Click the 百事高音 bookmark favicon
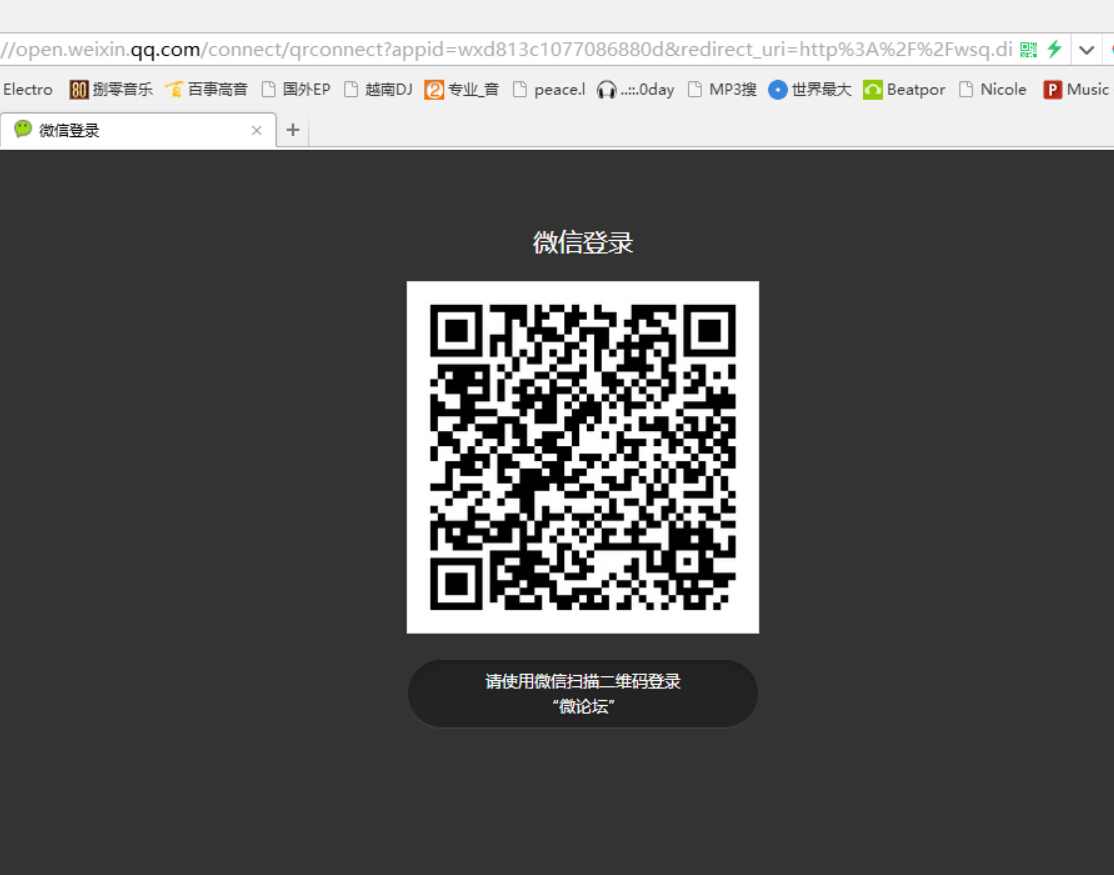The height and width of the screenshot is (875, 1114). click(174, 89)
